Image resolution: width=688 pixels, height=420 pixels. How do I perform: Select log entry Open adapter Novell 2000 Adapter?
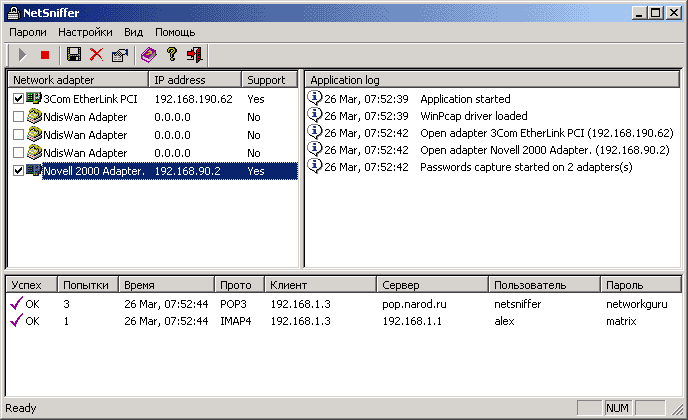545,150
